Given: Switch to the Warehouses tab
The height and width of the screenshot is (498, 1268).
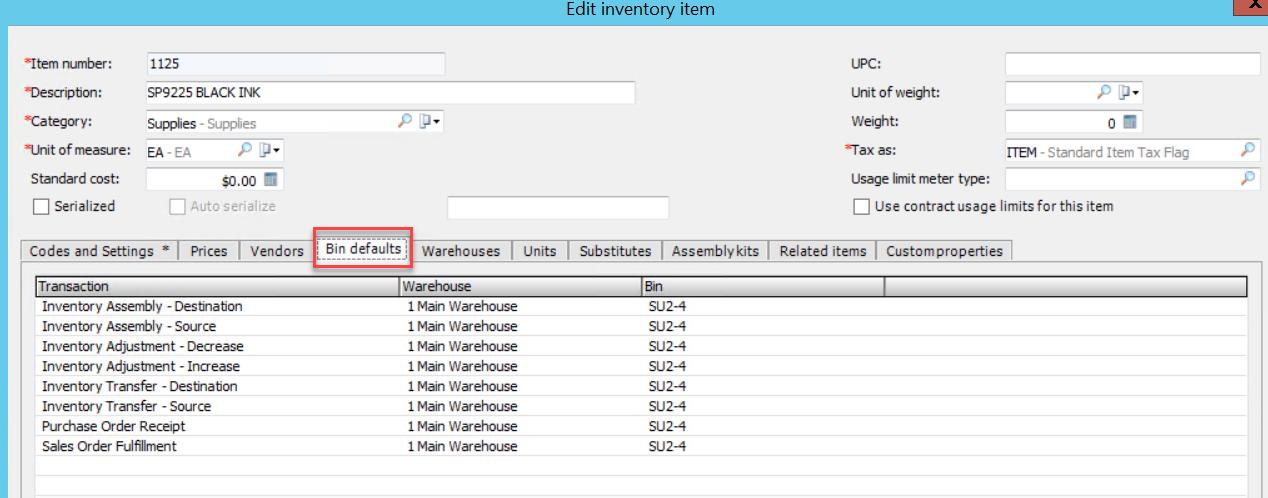Looking at the screenshot, I should point(461,251).
